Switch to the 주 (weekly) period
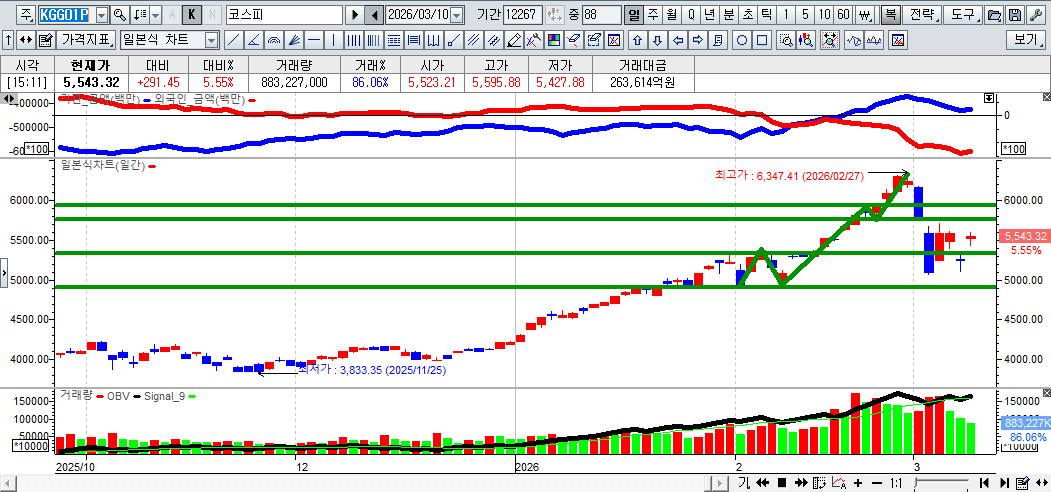Screen dimensions: 1051x492 [652, 15]
